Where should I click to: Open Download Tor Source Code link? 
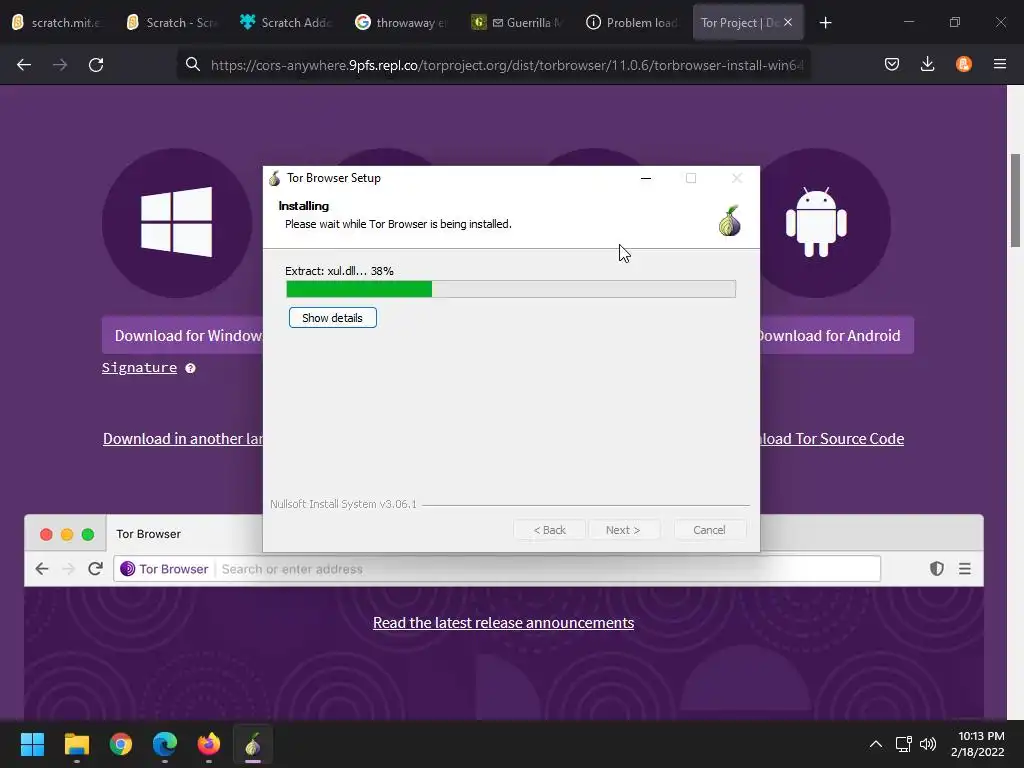pos(832,439)
